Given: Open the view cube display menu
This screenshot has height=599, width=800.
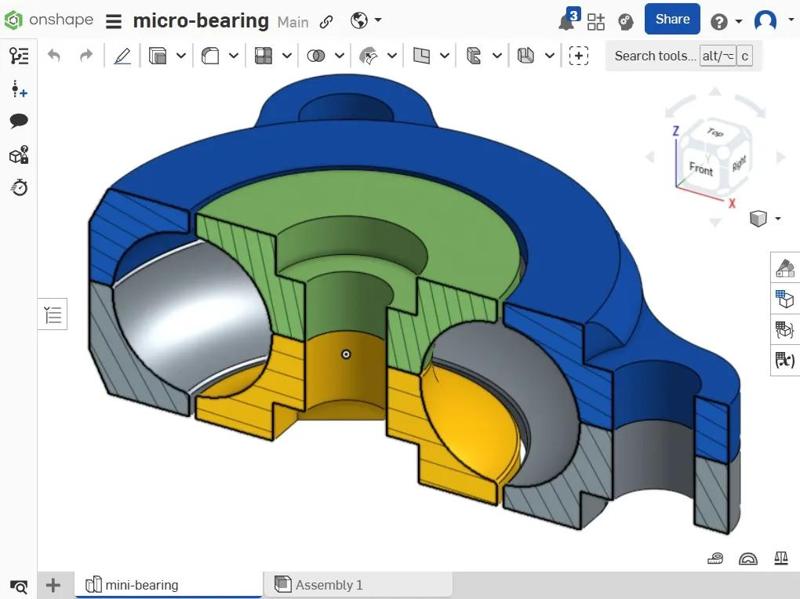Looking at the screenshot, I should pyautogui.click(x=764, y=218).
